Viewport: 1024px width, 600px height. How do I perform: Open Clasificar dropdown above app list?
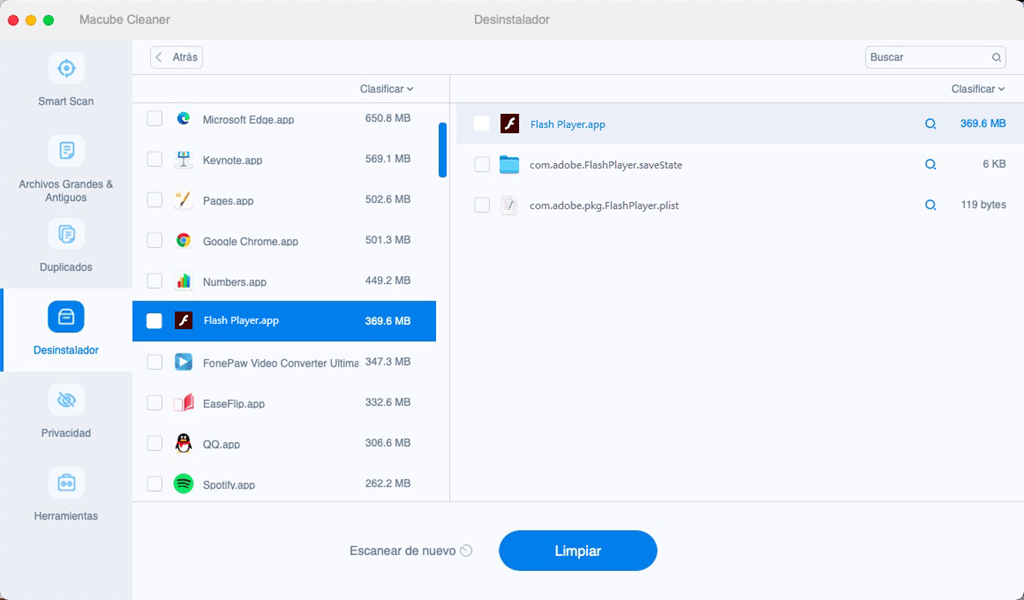coord(387,89)
